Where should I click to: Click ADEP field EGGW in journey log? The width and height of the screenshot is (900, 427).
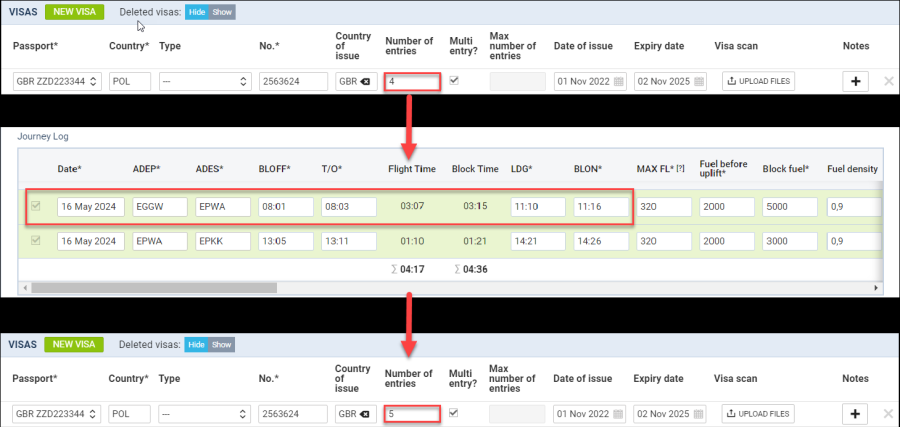click(160, 207)
